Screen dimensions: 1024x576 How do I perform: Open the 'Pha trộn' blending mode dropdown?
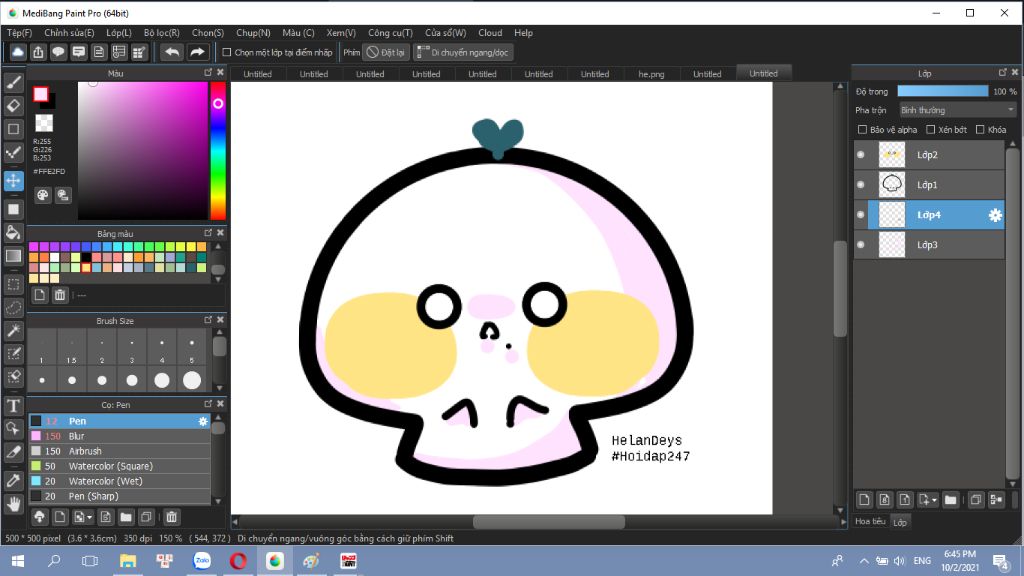pos(957,110)
